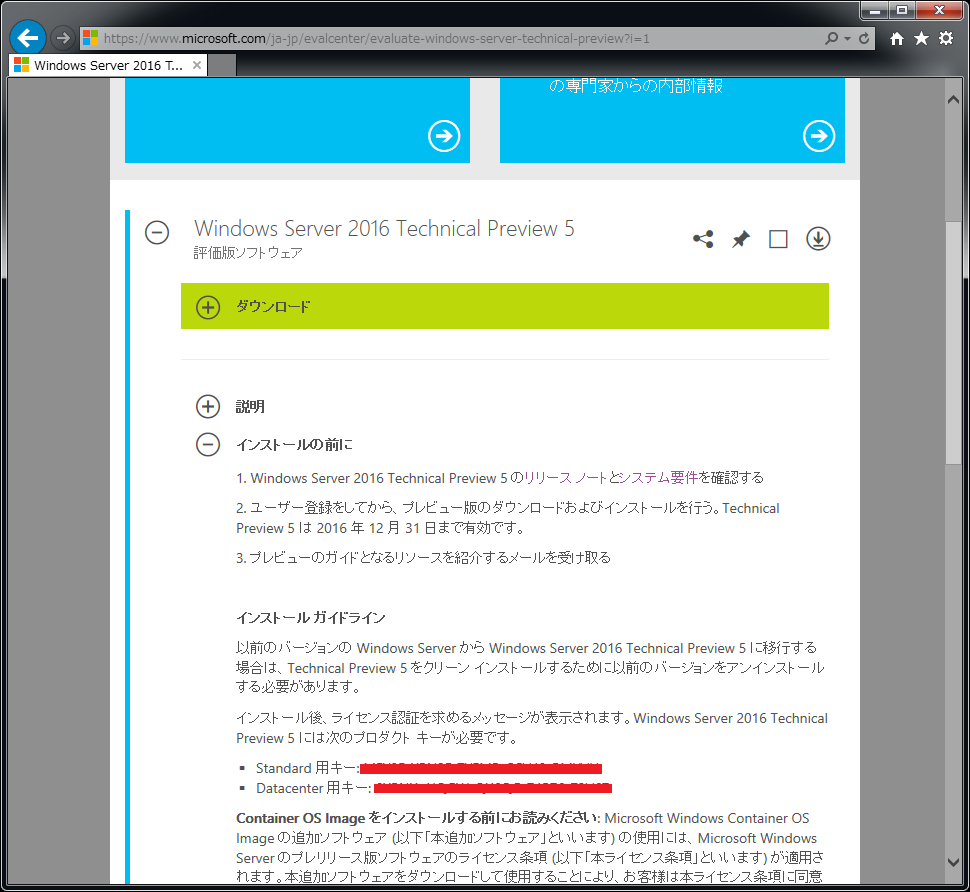Collapse the Windows Server 2016 Technical Preview 5 section

tap(157, 232)
